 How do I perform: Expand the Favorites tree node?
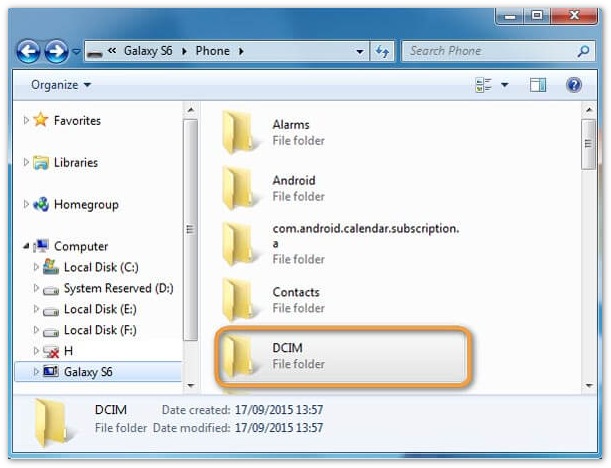[x=26, y=120]
